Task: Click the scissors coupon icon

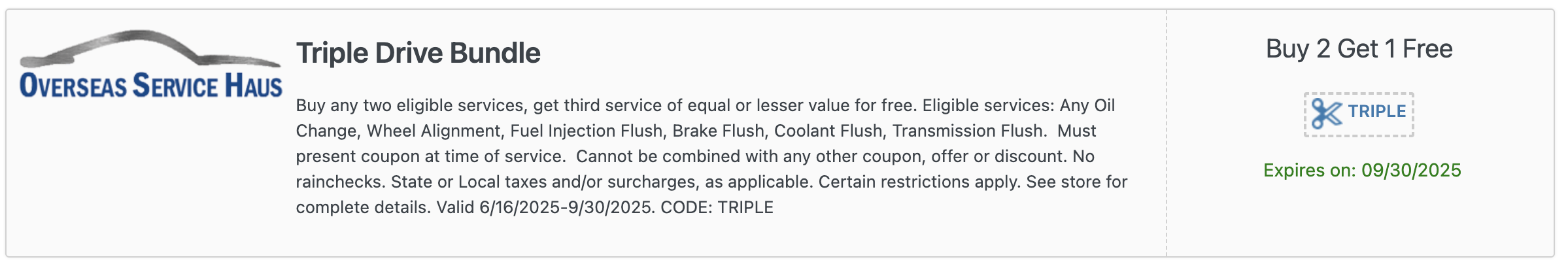Action: click(x=1326, y=114)
